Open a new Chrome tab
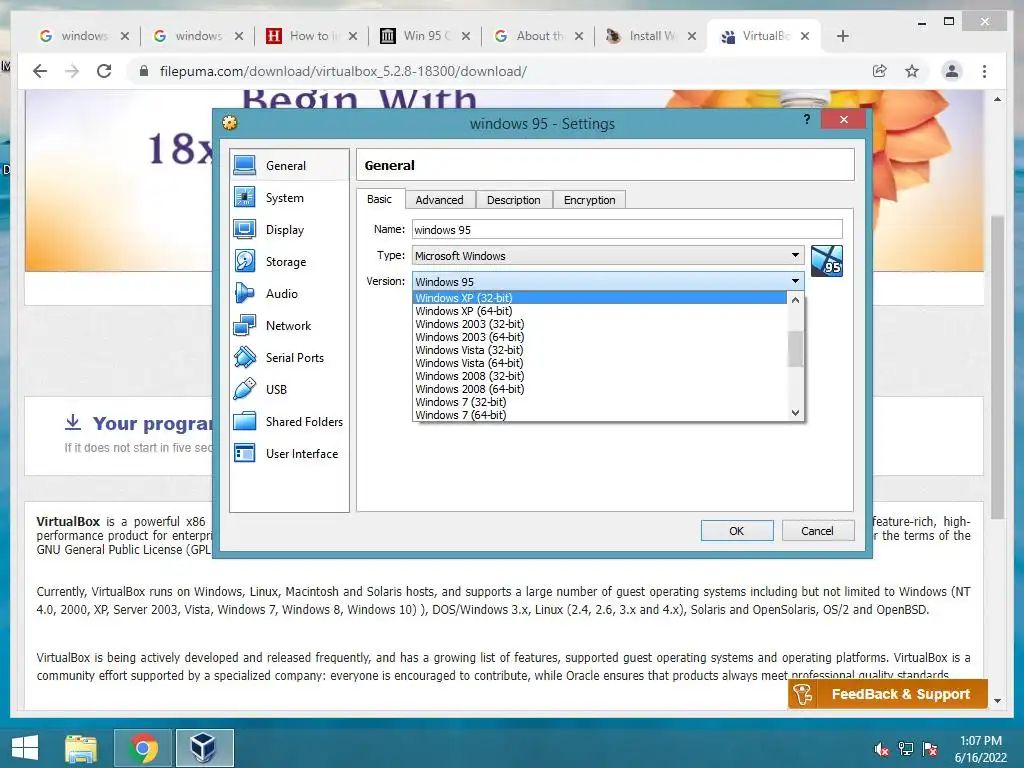 pos(842,36)
